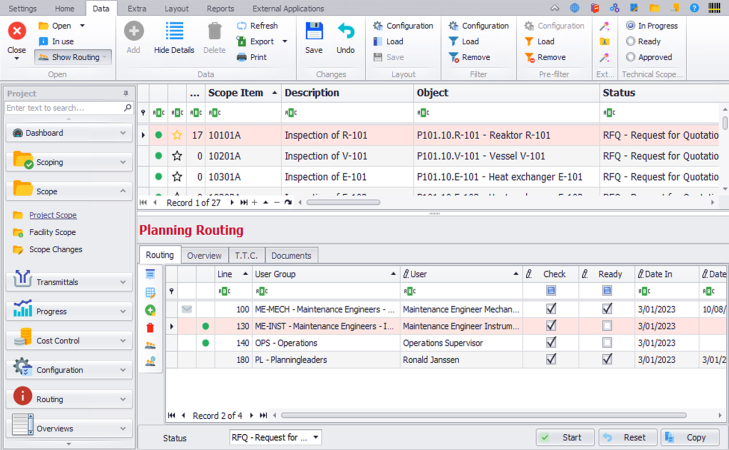
Task: Expand the Progress section
Action: click(x=69, y=311)
